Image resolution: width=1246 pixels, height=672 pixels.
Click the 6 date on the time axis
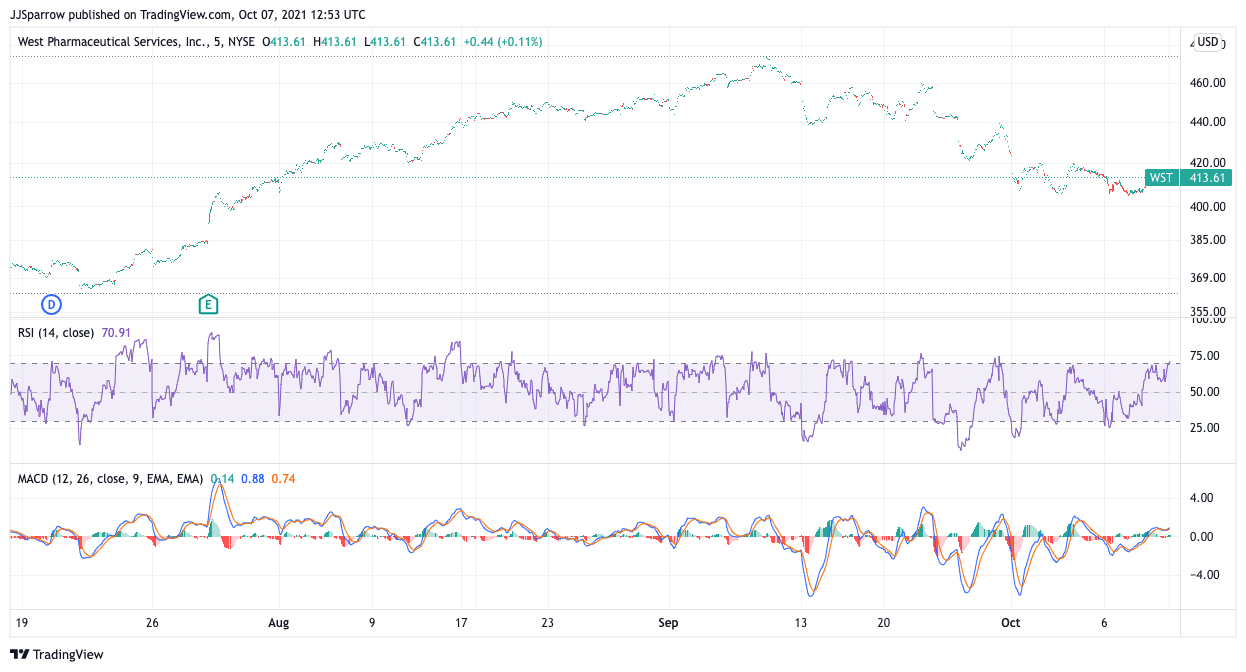pos(1105,623)
